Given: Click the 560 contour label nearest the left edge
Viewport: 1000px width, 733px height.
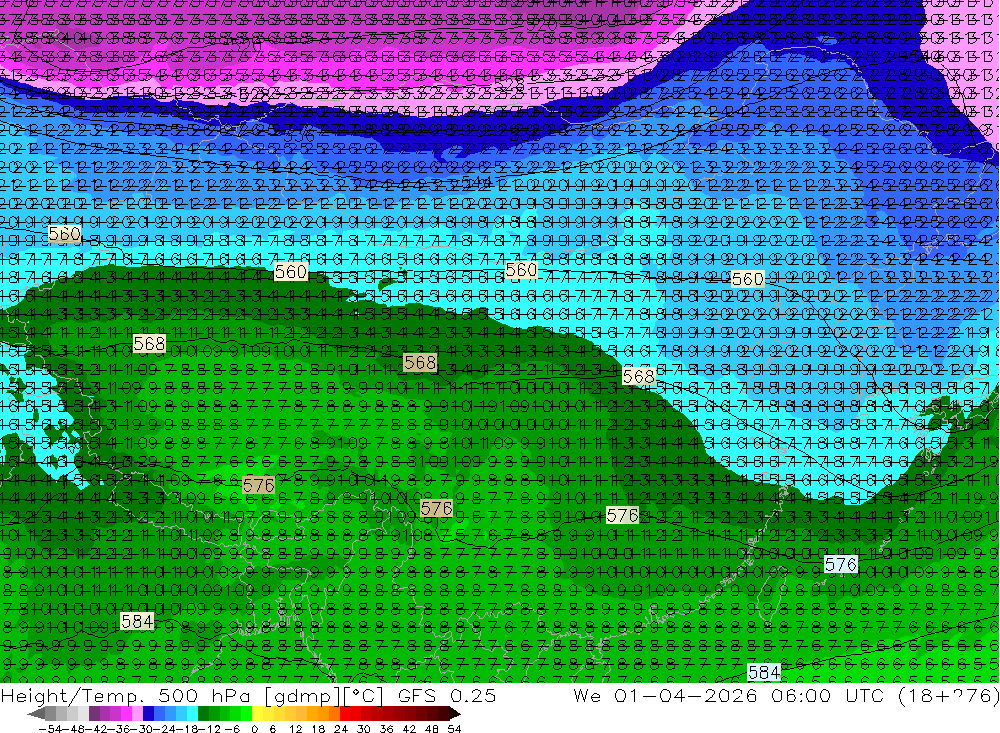Looking at the screenshot, I should click(x=64, y=233).
